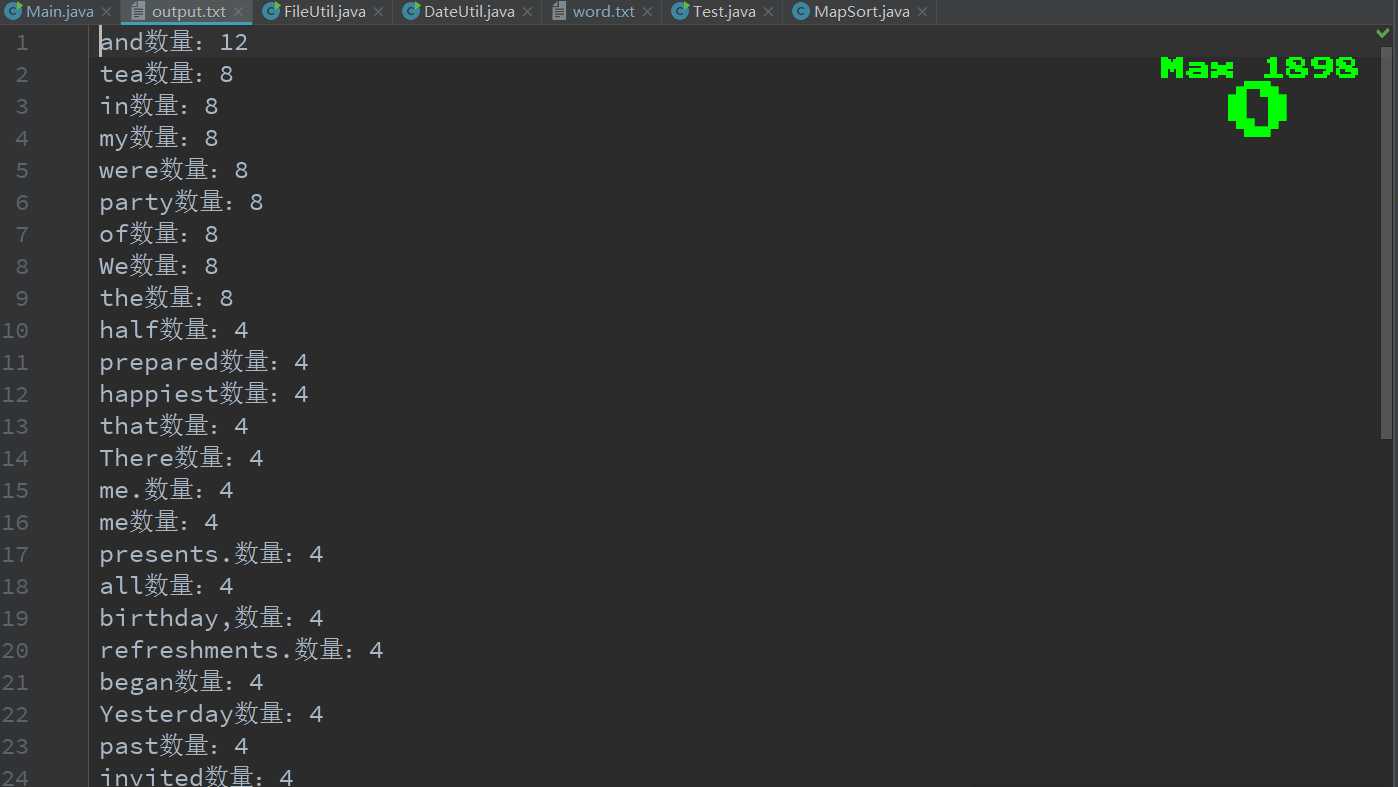Click gutter line number 12
This screenshot has height=787, width=1398.
[15, 394]
